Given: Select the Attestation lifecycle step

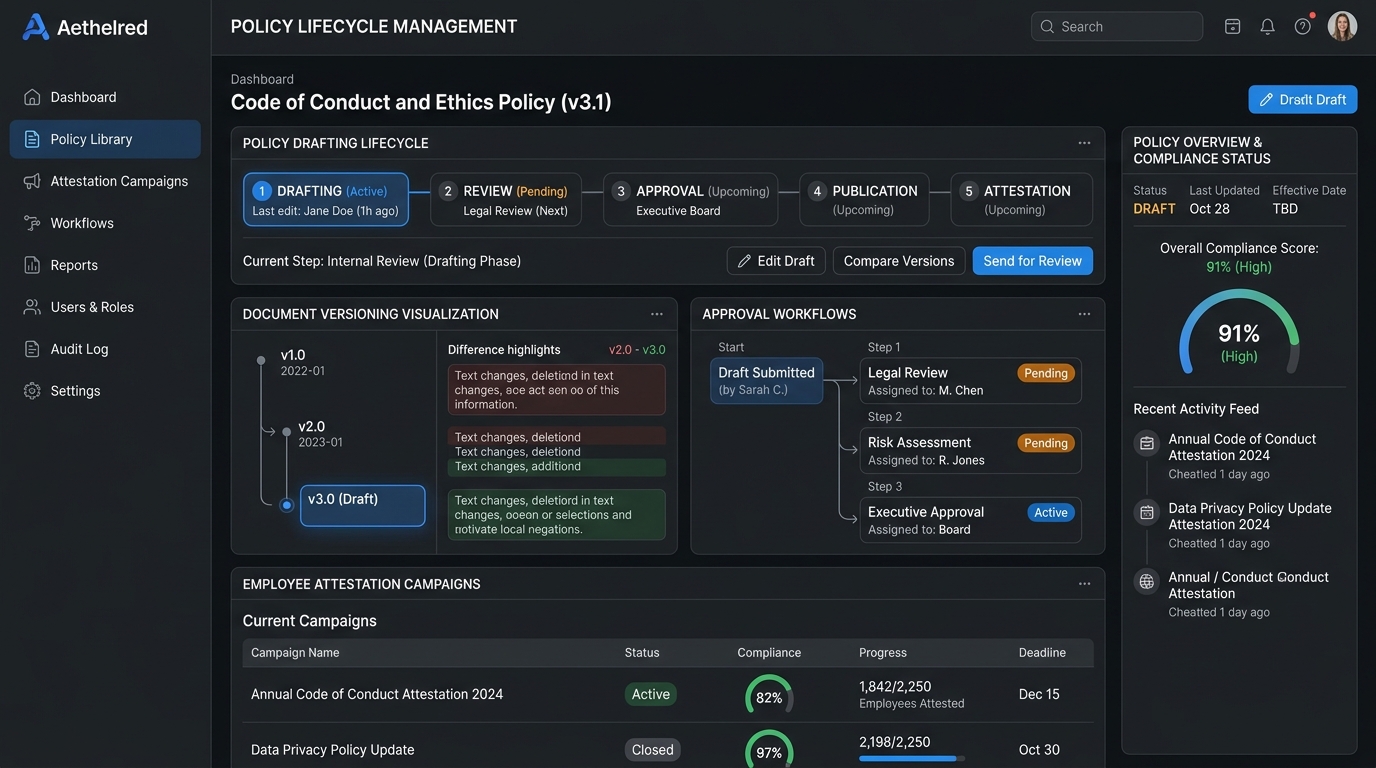Looking at the screenshot, I should pyautogui.click(x=1021, y=200).
